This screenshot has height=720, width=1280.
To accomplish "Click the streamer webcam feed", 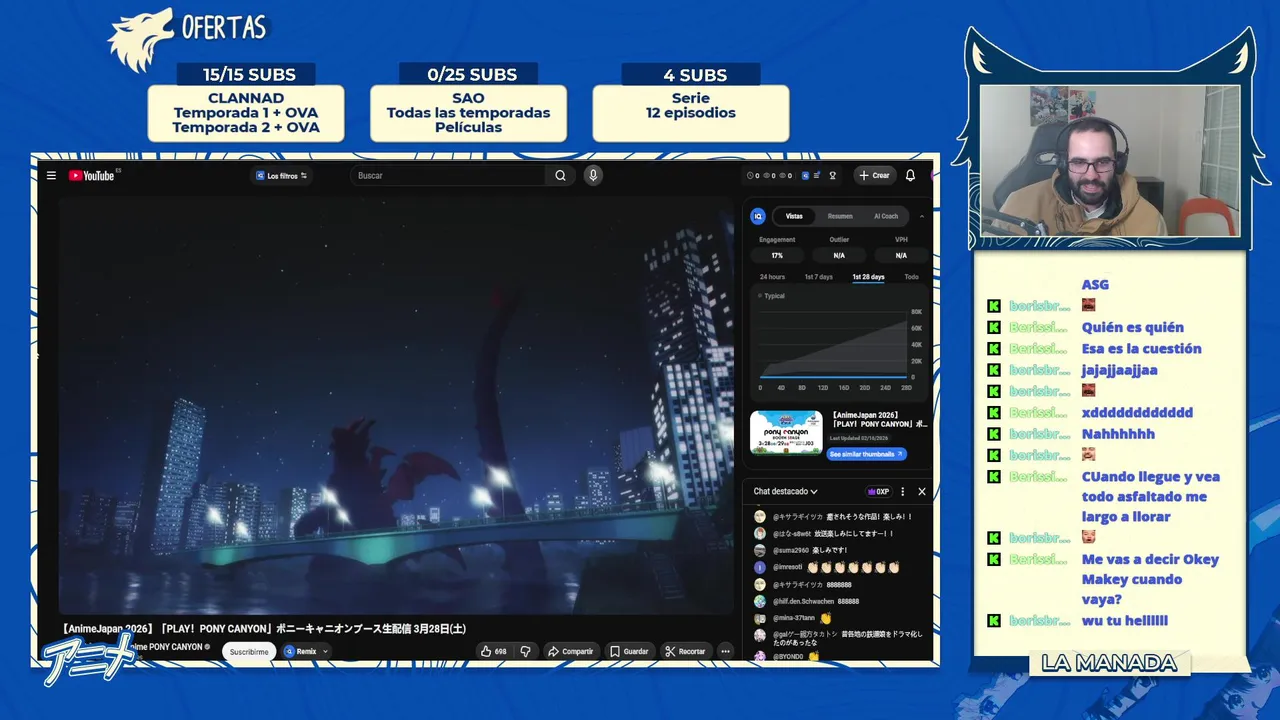I will [x=1109, y=160].
